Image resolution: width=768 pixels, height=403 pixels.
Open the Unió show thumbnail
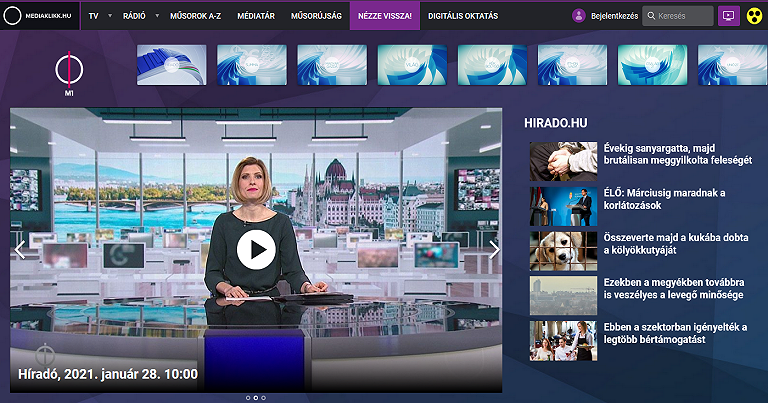click(x=733, y=65)
